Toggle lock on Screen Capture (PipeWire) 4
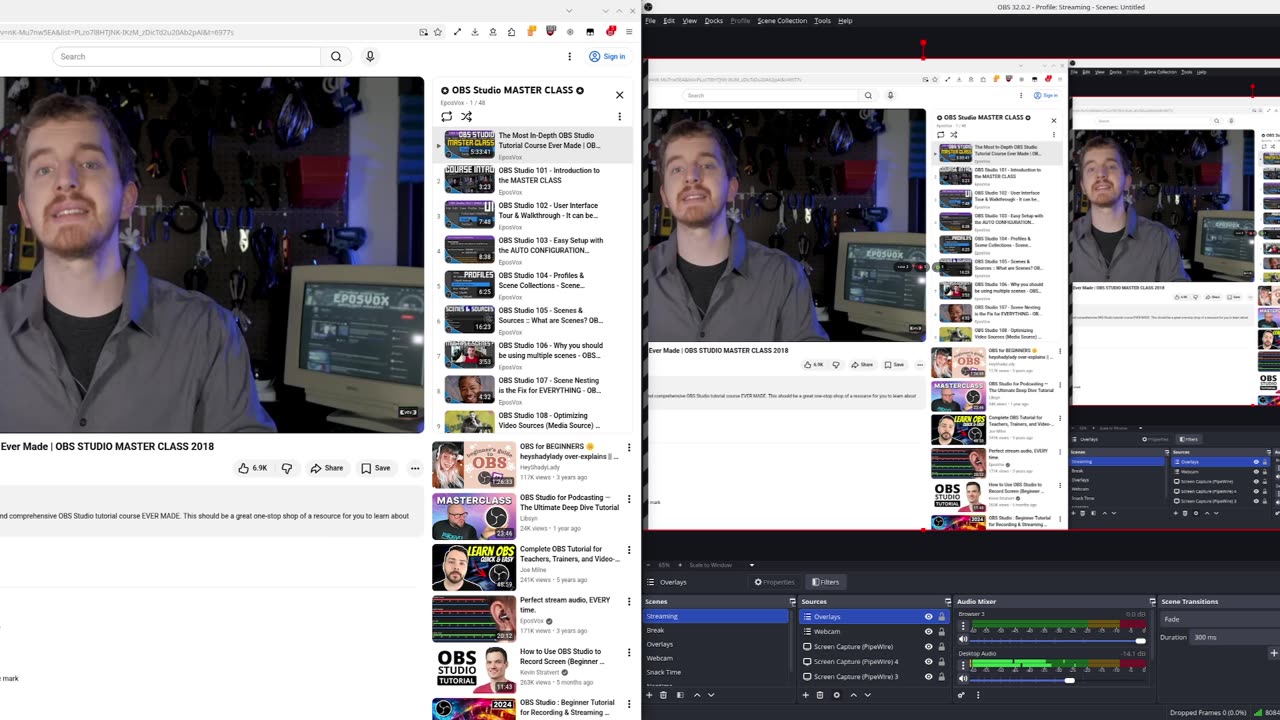This screenshot has width=1280, height=720. coord(941,661)
